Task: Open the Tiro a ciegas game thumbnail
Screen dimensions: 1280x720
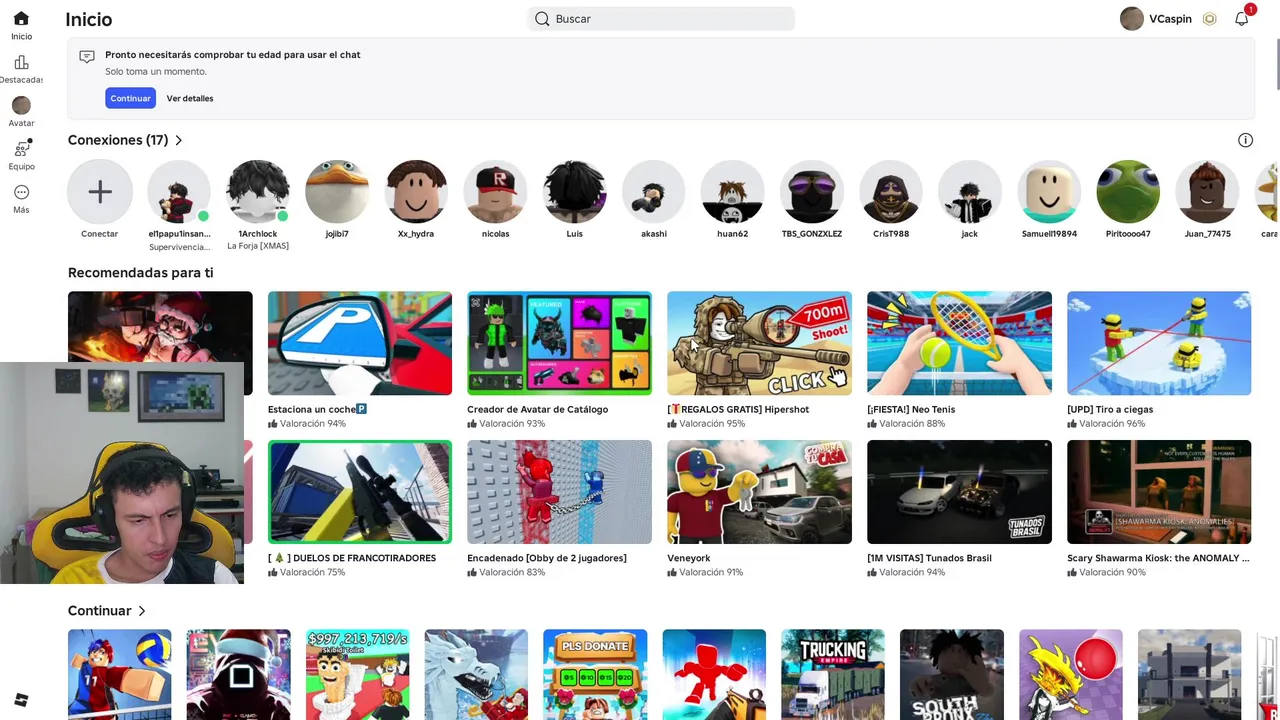Action: pos(1159,343)
